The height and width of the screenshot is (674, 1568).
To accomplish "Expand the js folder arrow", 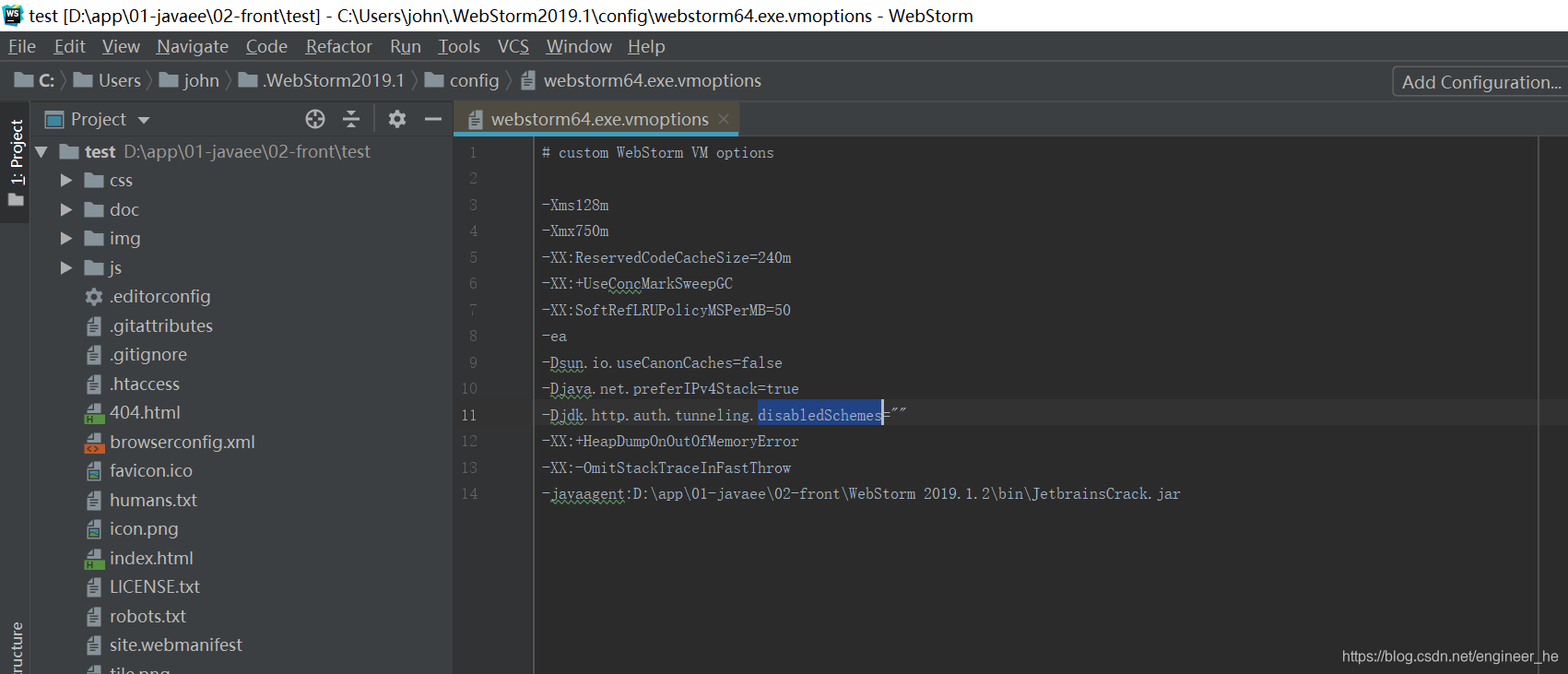I will [x=66, y=268].
